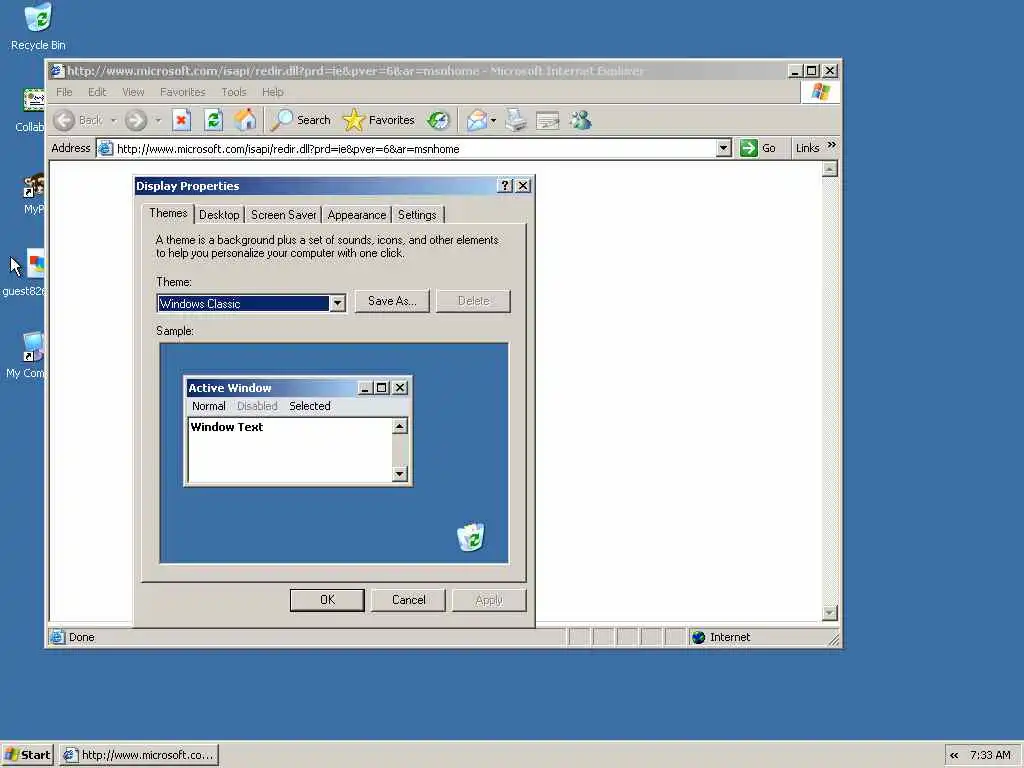The width and height of the screenshot is (1024, 768).
Task: Click the Start button on the taskbar
Action: [27, 756]
